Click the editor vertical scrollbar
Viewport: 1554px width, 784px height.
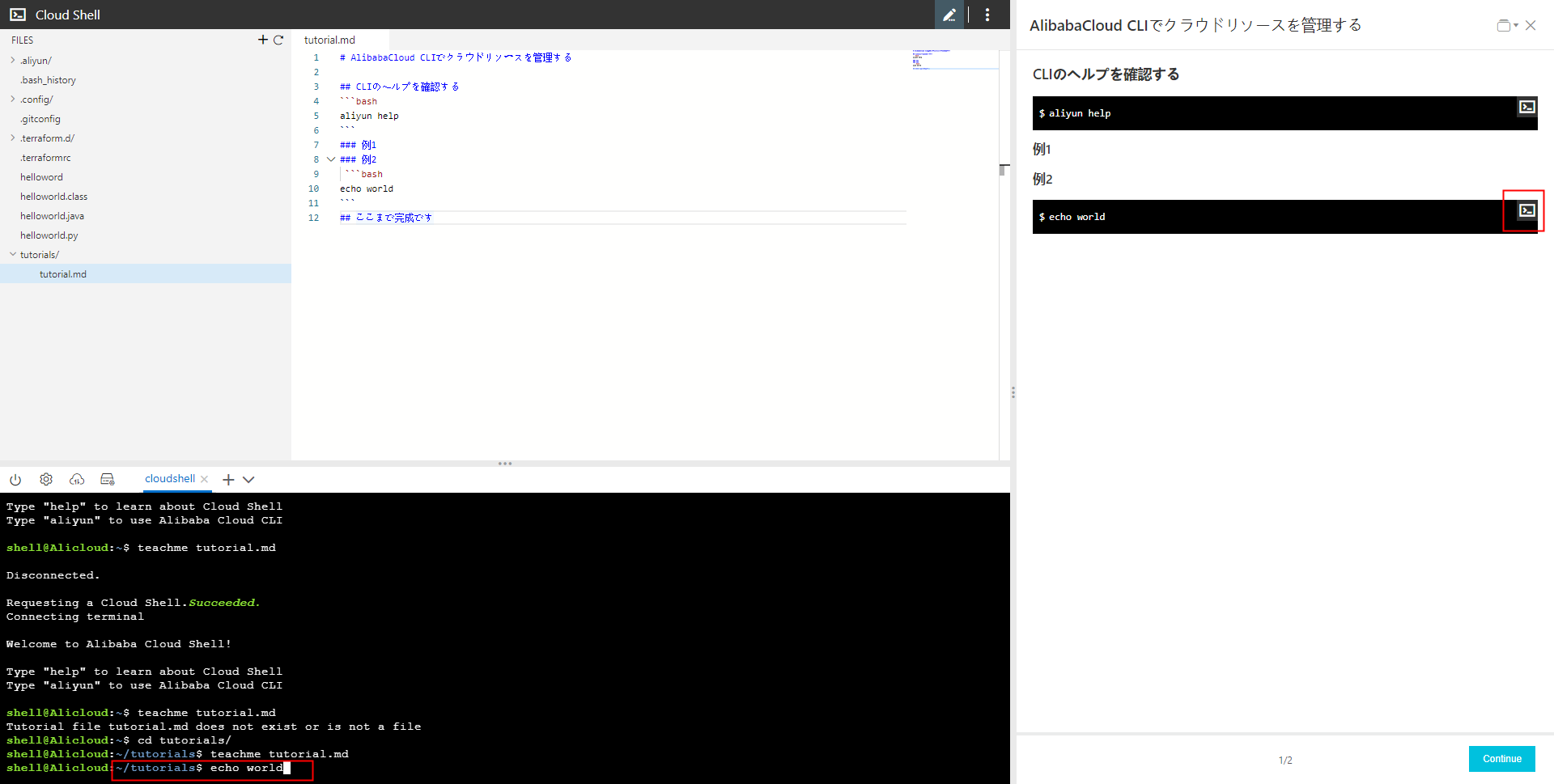[1004, 255]
